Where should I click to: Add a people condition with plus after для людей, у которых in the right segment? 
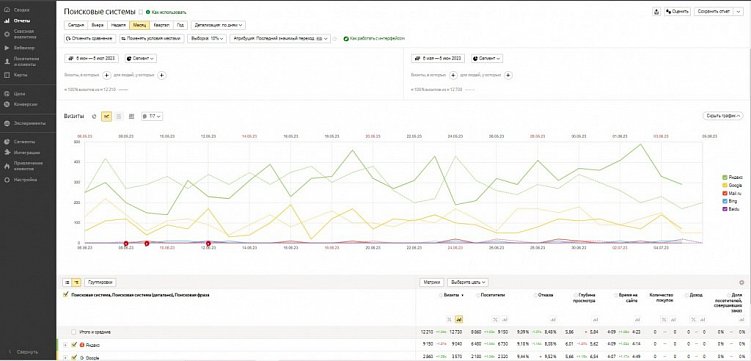point(509,75)
